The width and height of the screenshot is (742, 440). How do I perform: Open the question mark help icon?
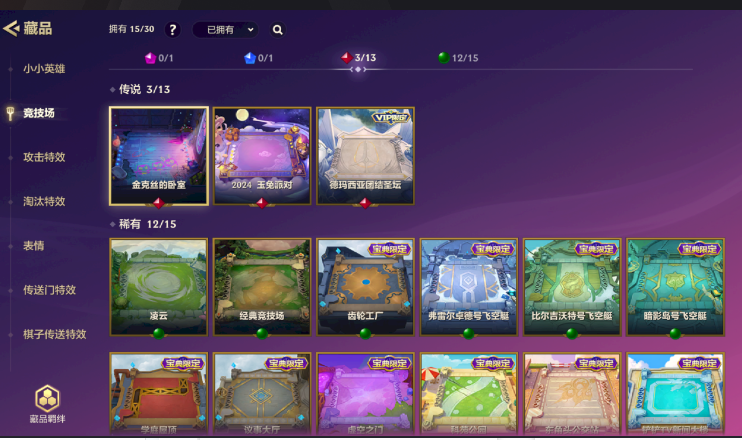[173, 30]
